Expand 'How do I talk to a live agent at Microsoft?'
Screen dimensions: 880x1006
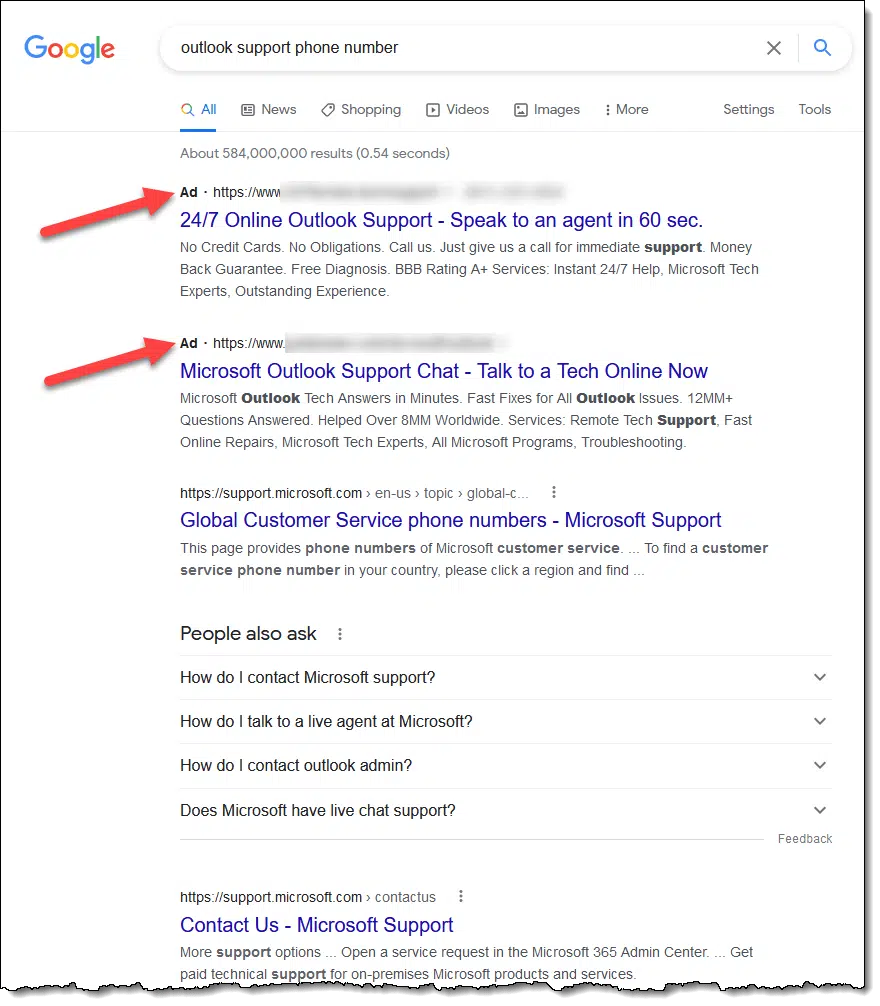point(506,722)
